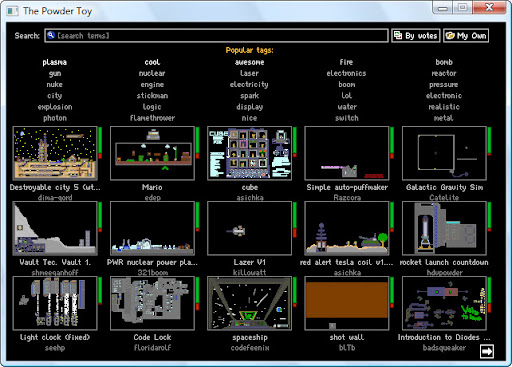Go to next page with arrow icon
The height and width of the screenshot is (367, 512).
pyautogui.click(x=487, y=351)
